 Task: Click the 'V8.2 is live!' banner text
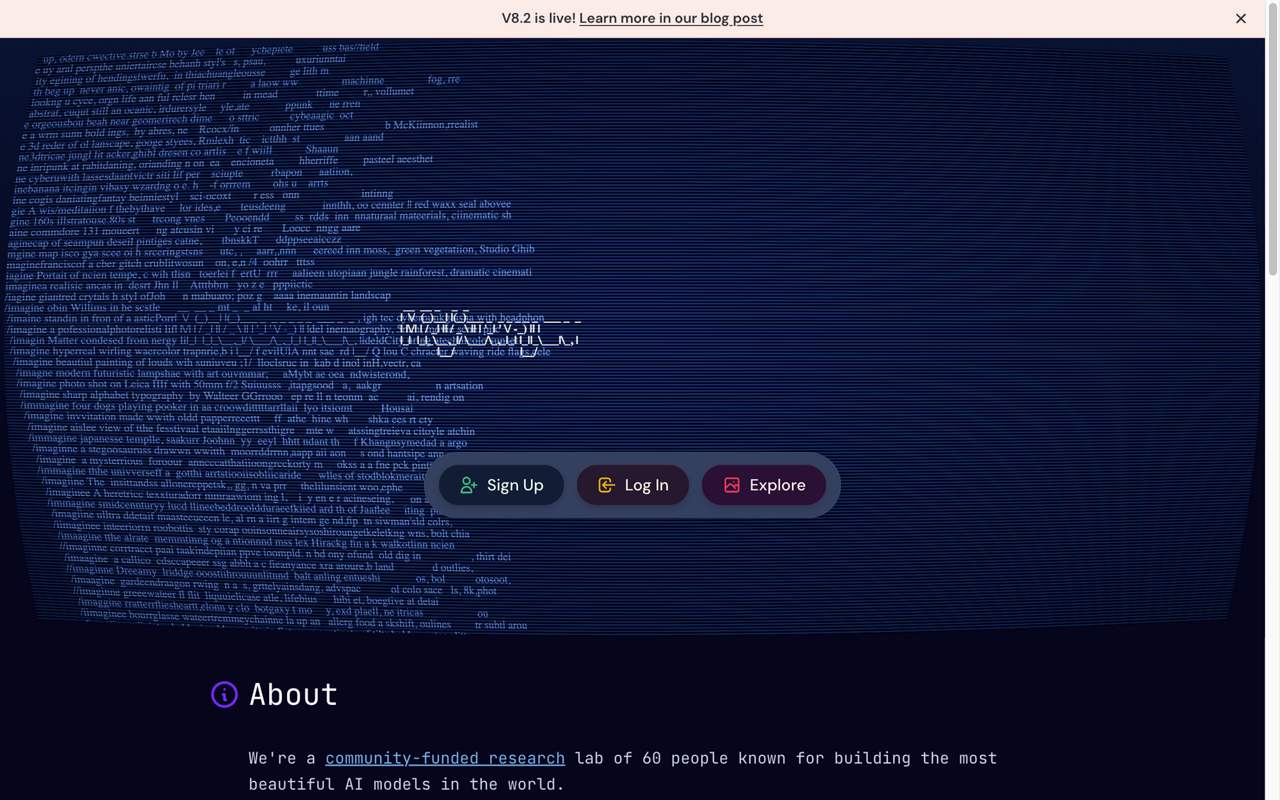[537, 18]
